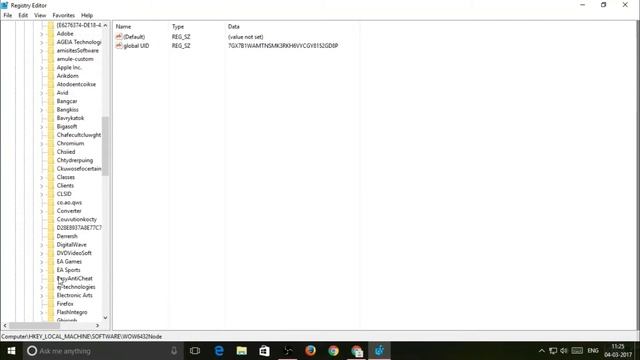Open the Help menu
This screenshot has width=640, height=360.
click(x=87, y=15)
